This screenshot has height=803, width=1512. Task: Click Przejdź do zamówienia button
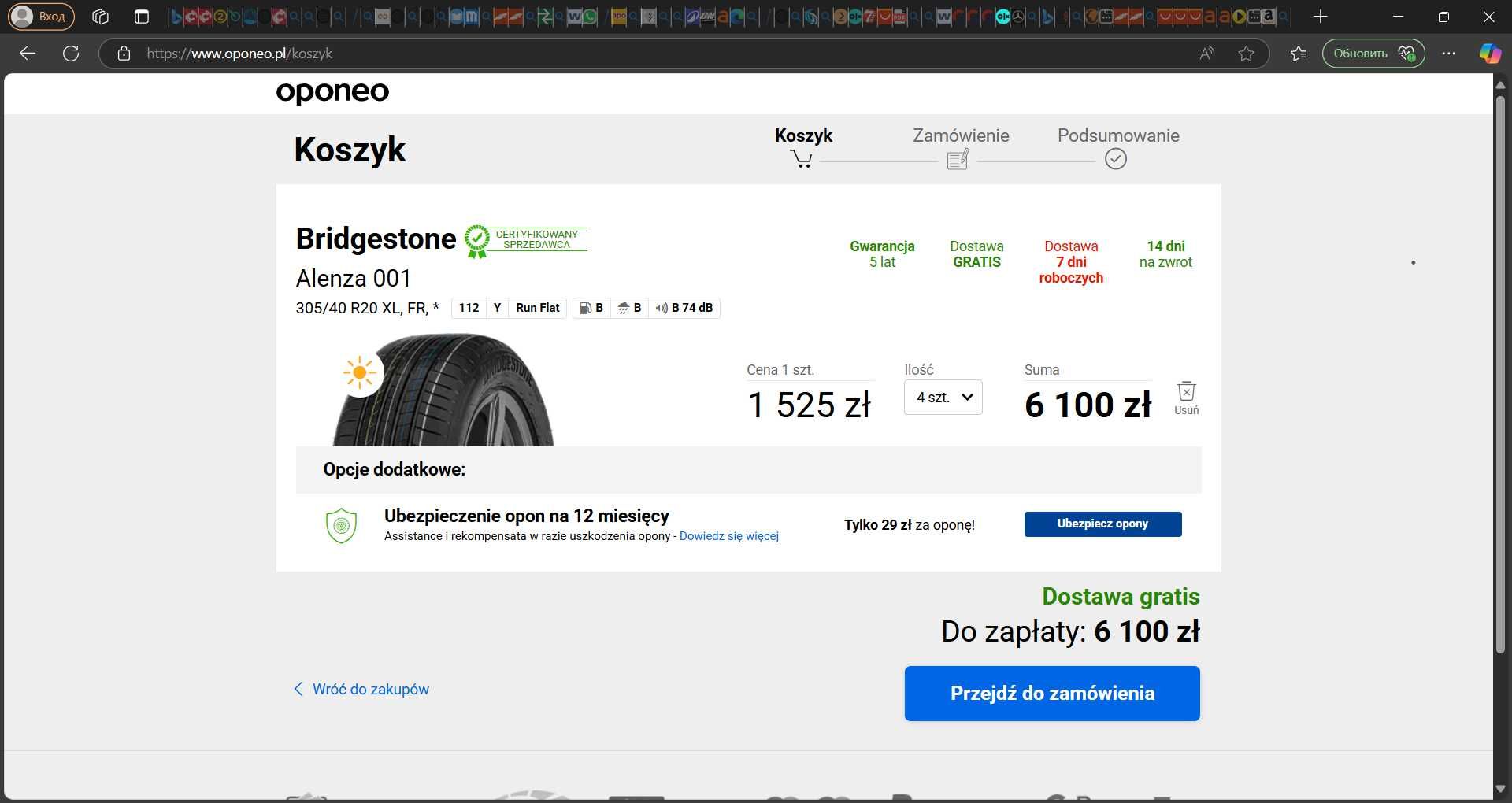pyautogui.click(x=1052, y=694)
